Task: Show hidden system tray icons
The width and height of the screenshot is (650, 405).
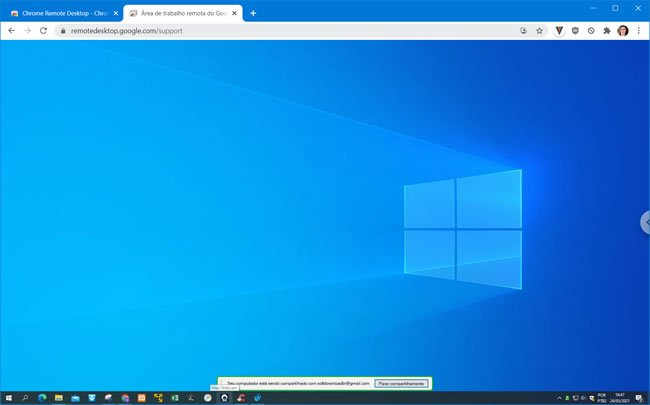Action: click(x=558, y=397)
